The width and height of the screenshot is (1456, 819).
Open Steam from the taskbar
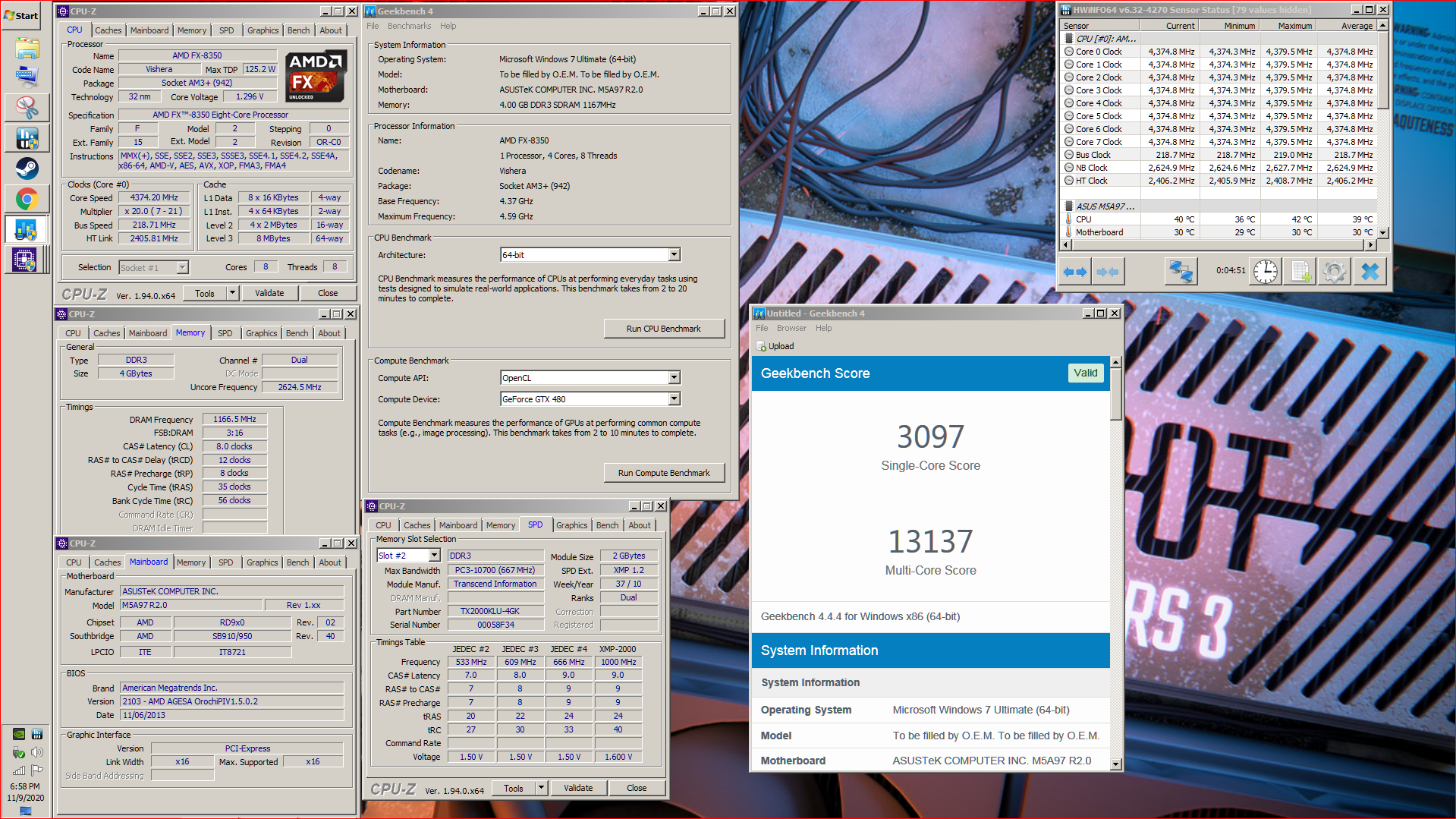tap(27, 168)
